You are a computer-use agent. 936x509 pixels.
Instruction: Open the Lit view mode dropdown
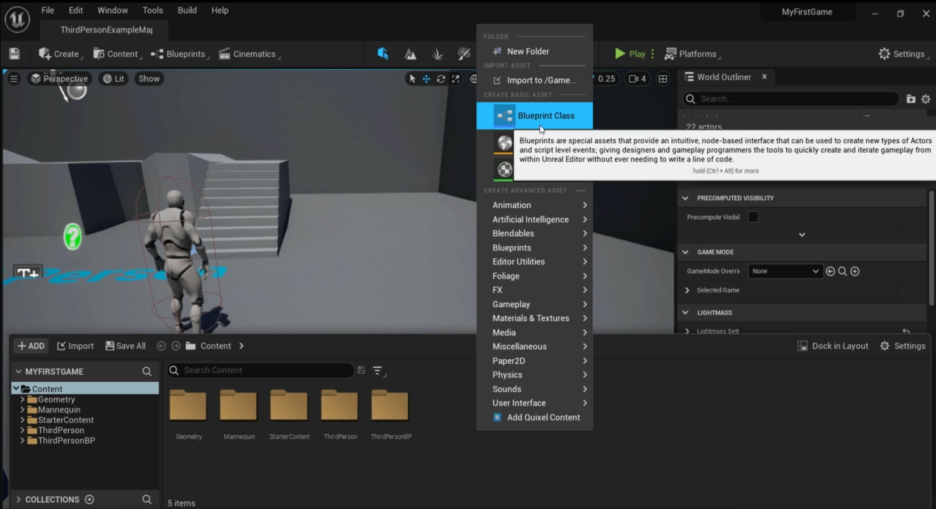[114, 79]
